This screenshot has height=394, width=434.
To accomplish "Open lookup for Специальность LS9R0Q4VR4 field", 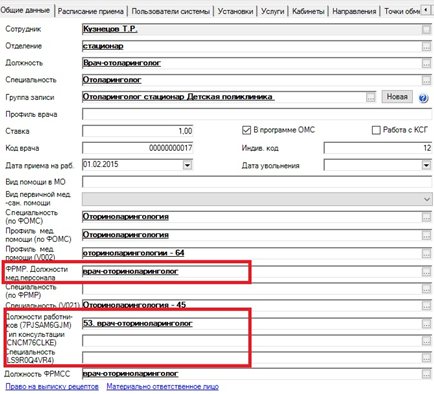I will pos(426,358).
